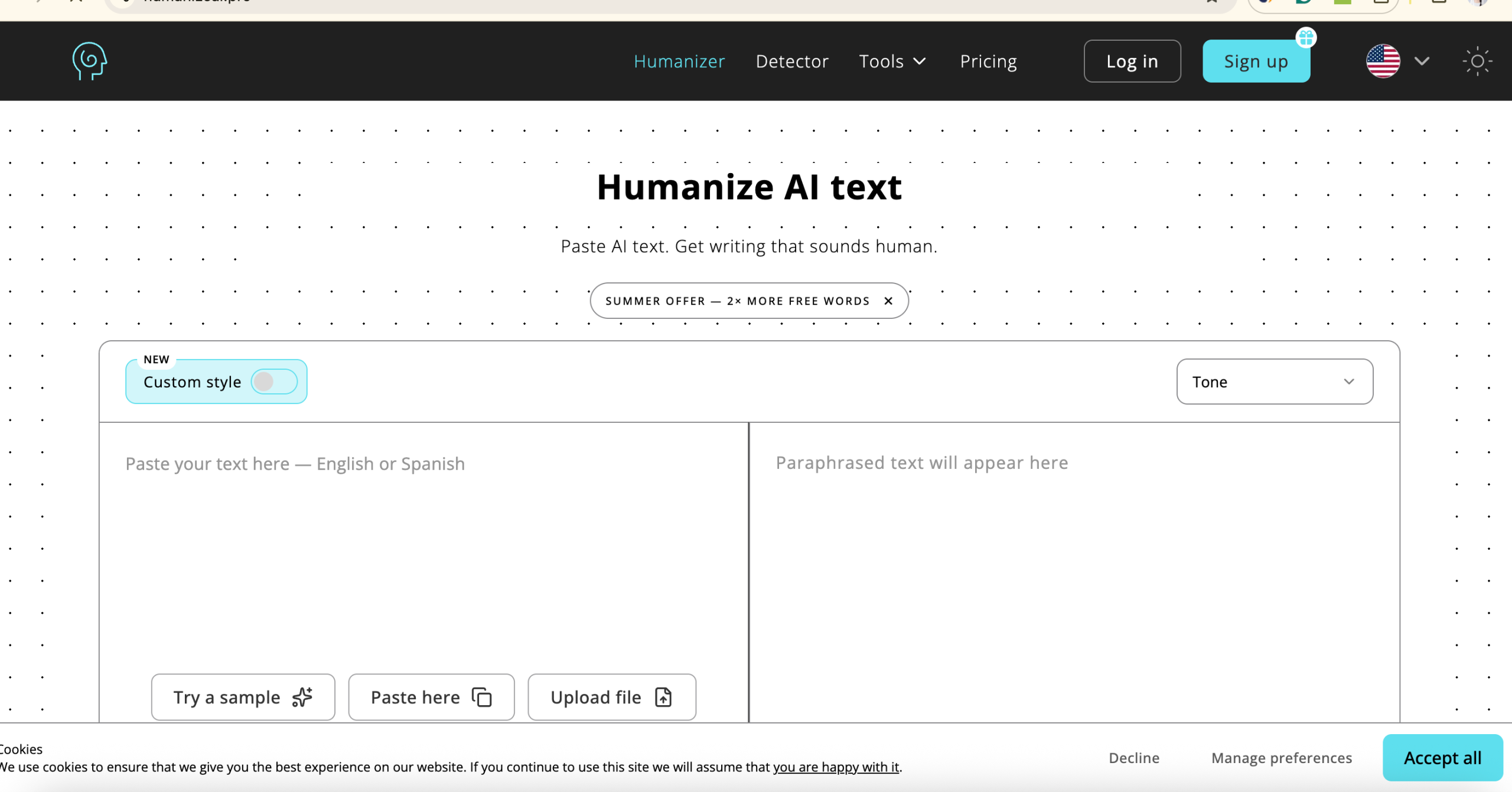Click the Log in button
Screen dimensions: 1512x792
[1132, 61]
